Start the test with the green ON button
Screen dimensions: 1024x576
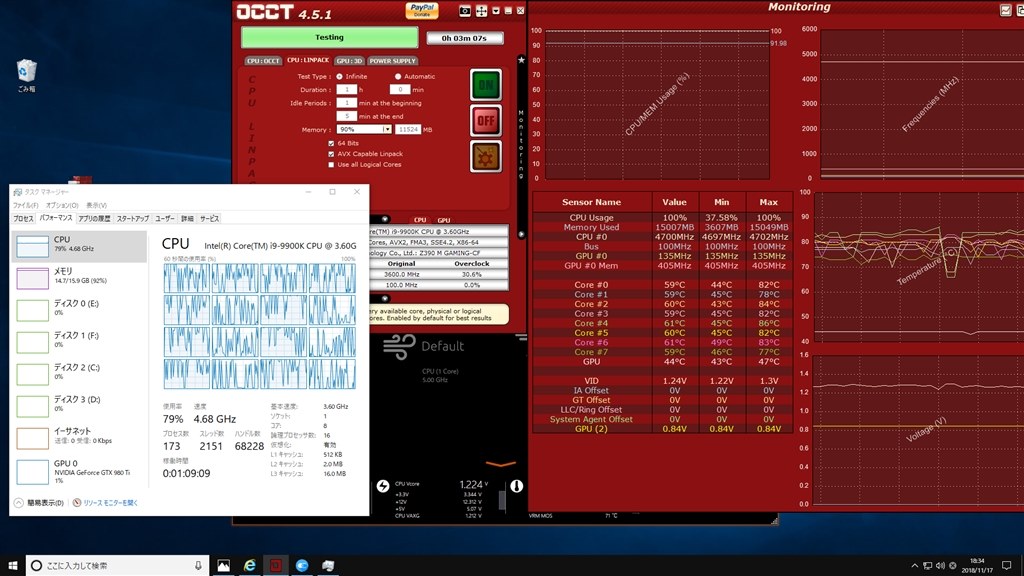(x=486, y=85)
